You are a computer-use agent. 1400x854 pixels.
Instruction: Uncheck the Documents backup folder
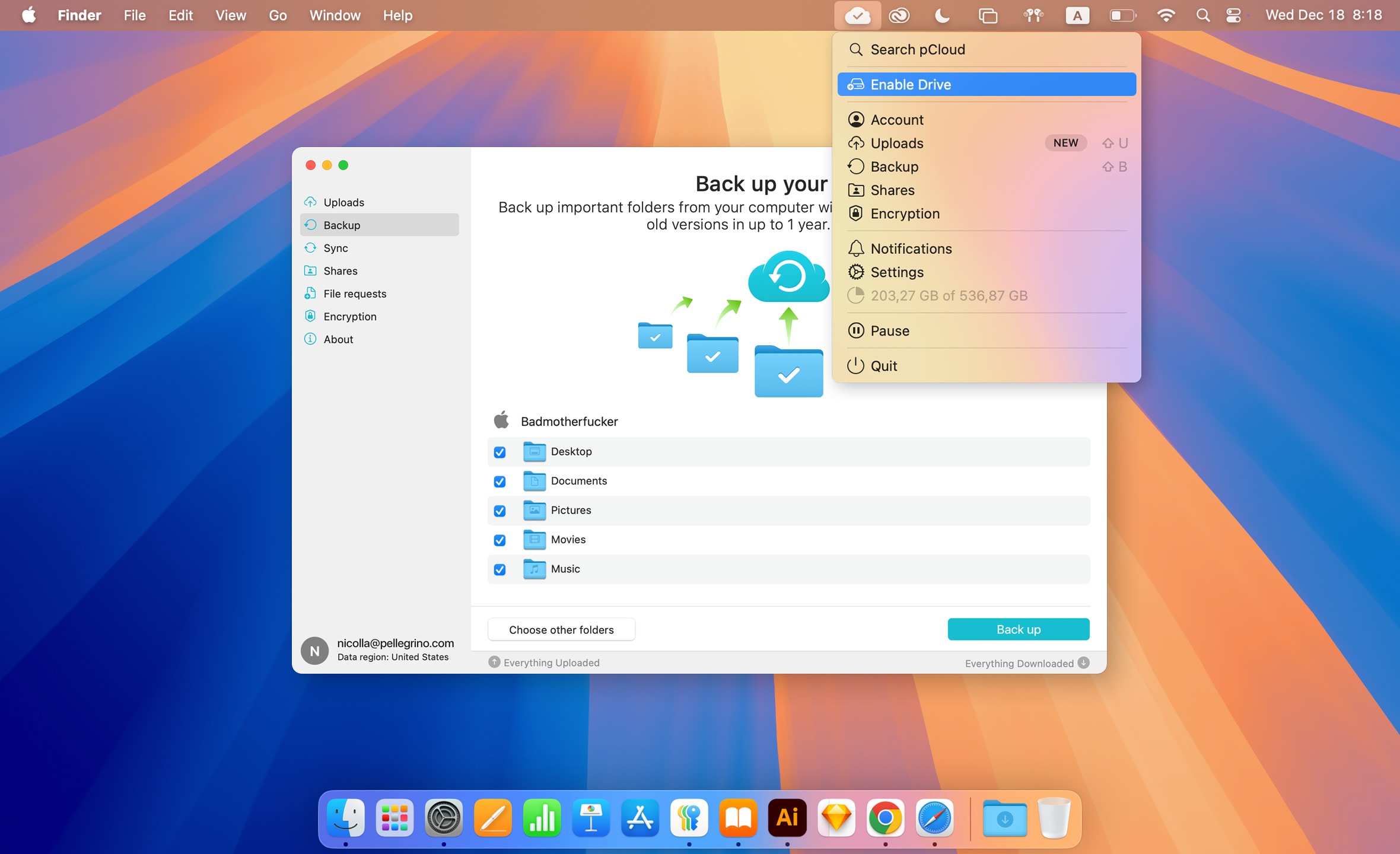point(499,481)
